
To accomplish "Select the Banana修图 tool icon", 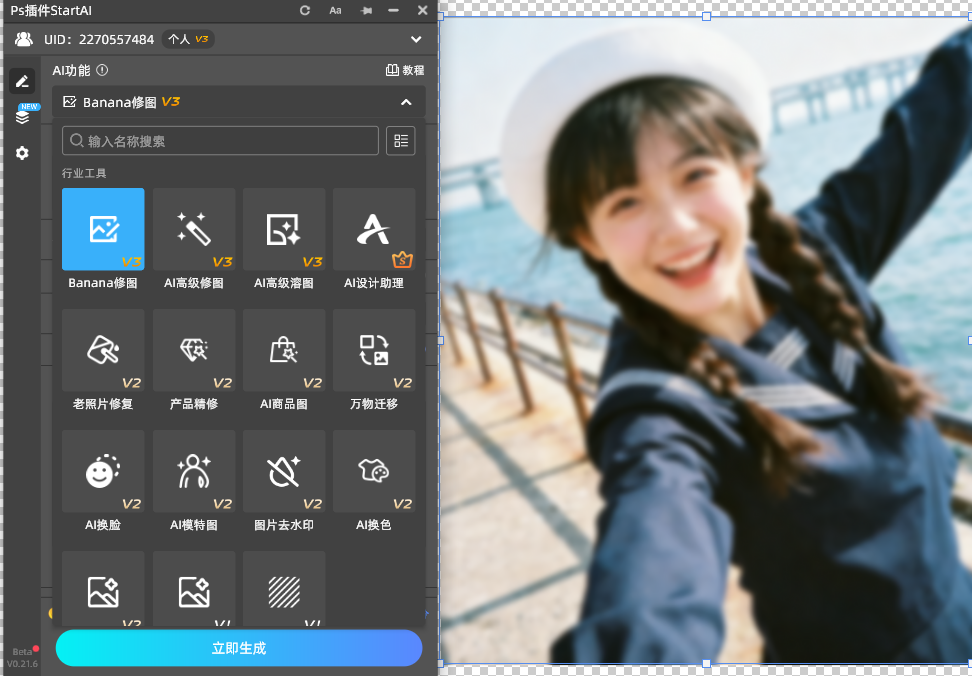I will 102,228.
